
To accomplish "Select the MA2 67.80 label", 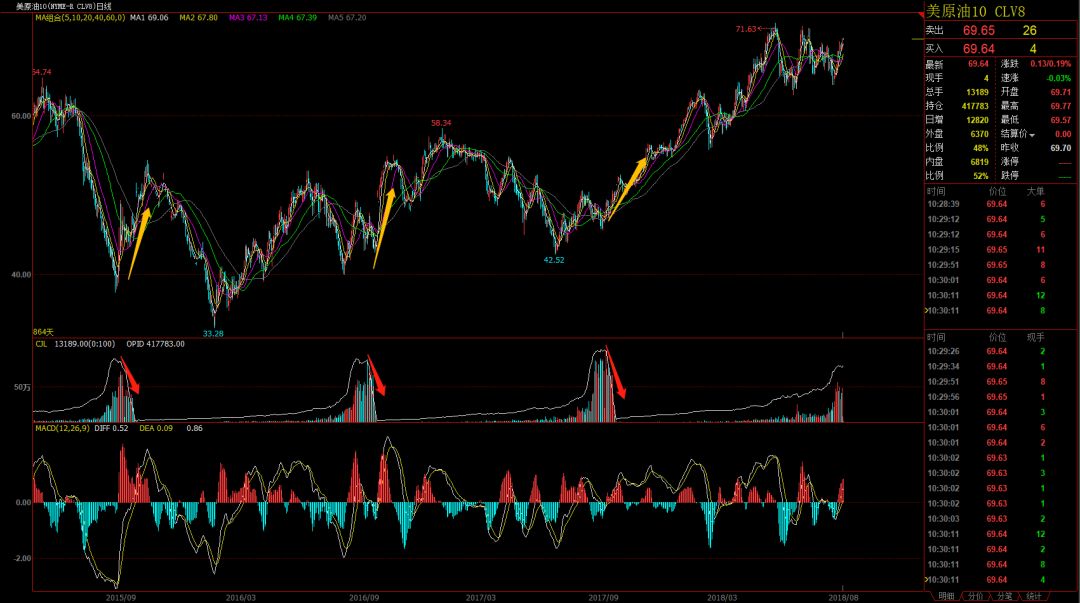I will click(x=198, y=18).
